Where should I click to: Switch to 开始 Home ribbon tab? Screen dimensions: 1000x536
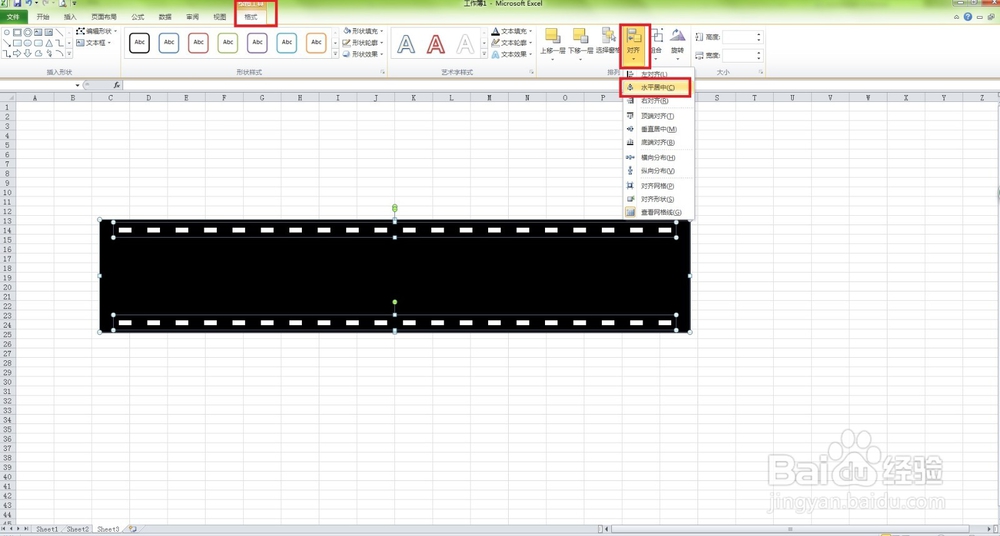pyautogui.click(x=43, y=17)
